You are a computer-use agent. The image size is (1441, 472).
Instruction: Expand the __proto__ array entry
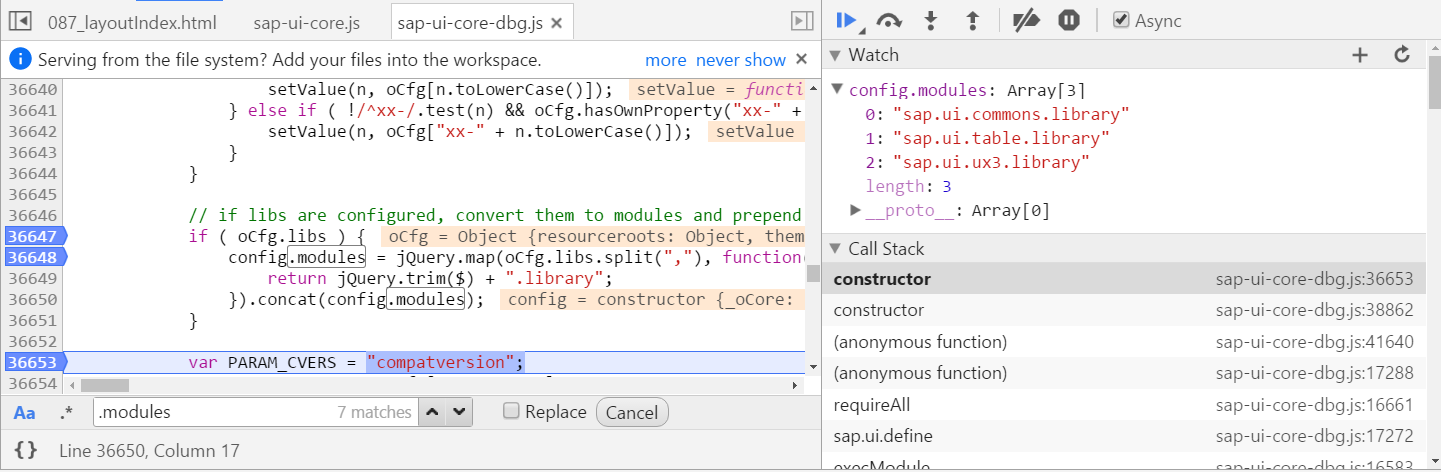855,210
